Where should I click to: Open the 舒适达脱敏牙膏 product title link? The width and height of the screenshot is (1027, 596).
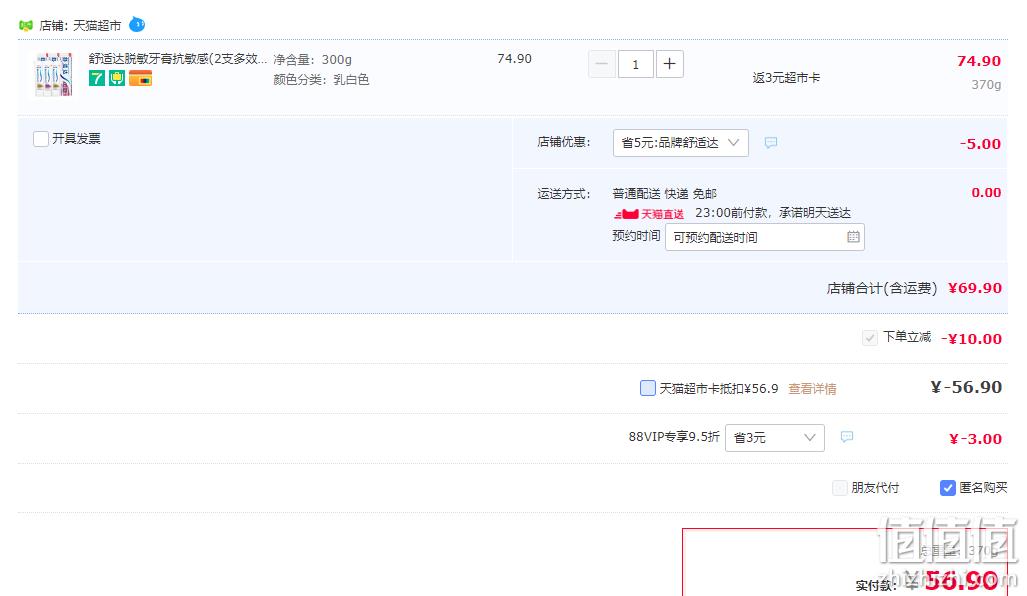tap(177, 59)
